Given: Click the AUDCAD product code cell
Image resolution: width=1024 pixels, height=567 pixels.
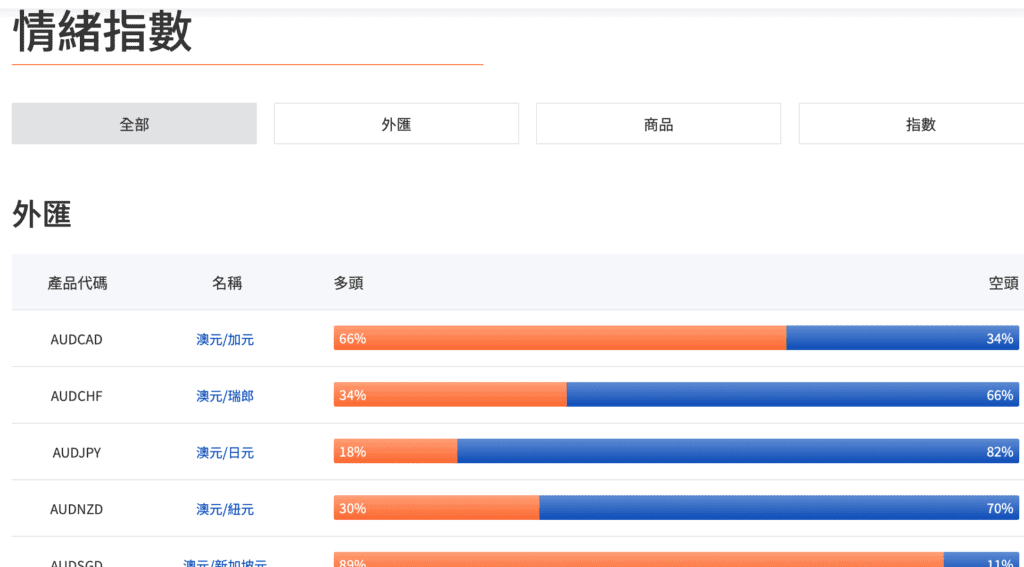Looking at the screenshot, I should (x=76, y=340).
